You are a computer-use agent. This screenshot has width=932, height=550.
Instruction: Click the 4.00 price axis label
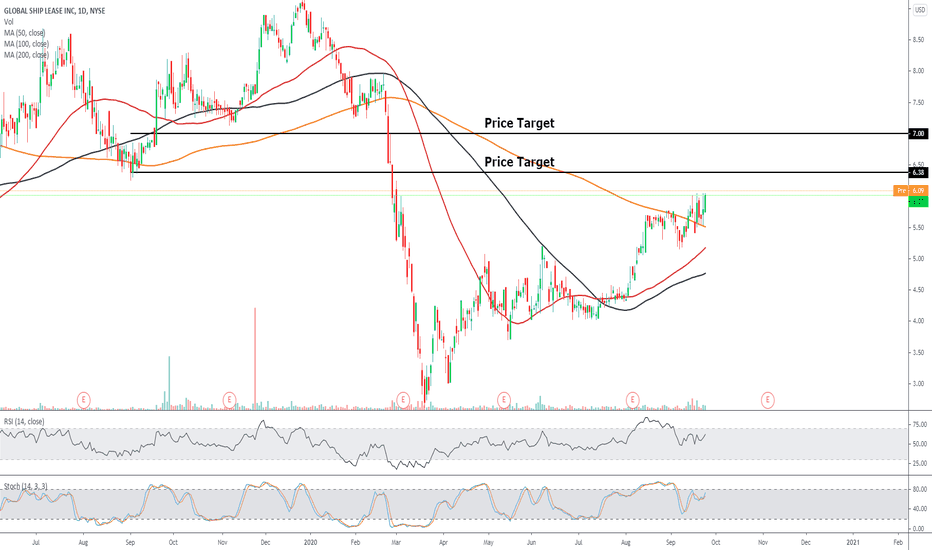point(918,321)
